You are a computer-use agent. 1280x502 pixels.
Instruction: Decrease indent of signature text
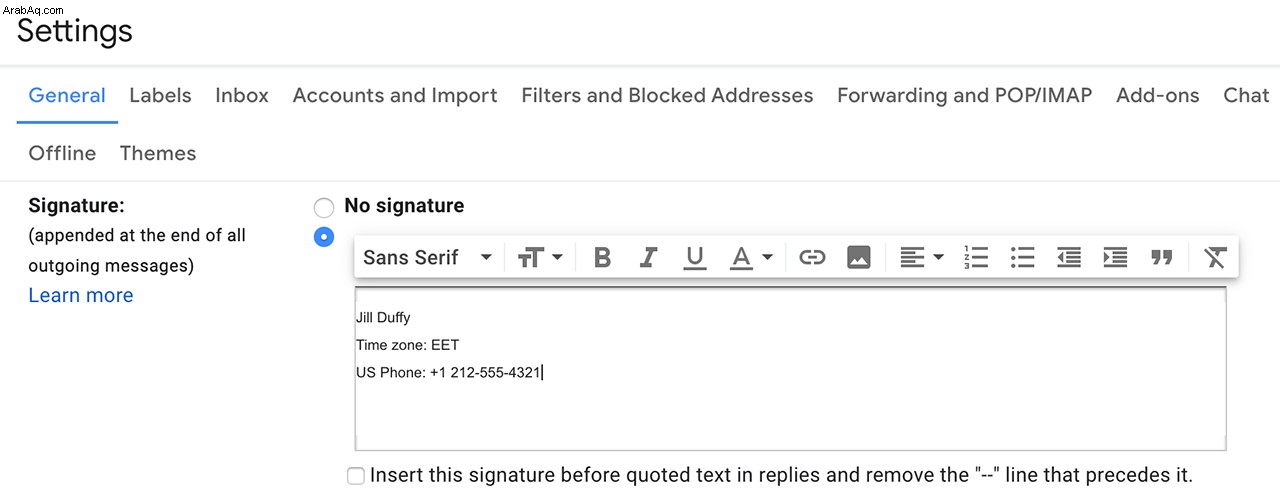point(1069,258)
